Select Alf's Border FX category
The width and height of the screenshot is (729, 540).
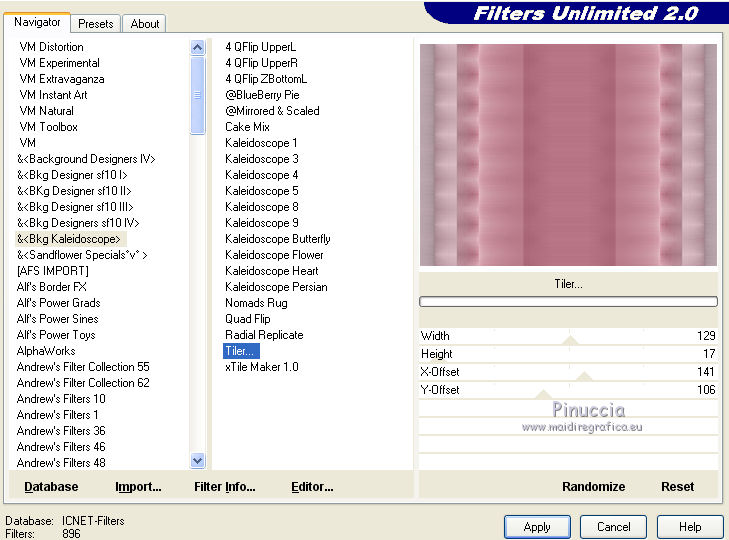tap(52, 287)
